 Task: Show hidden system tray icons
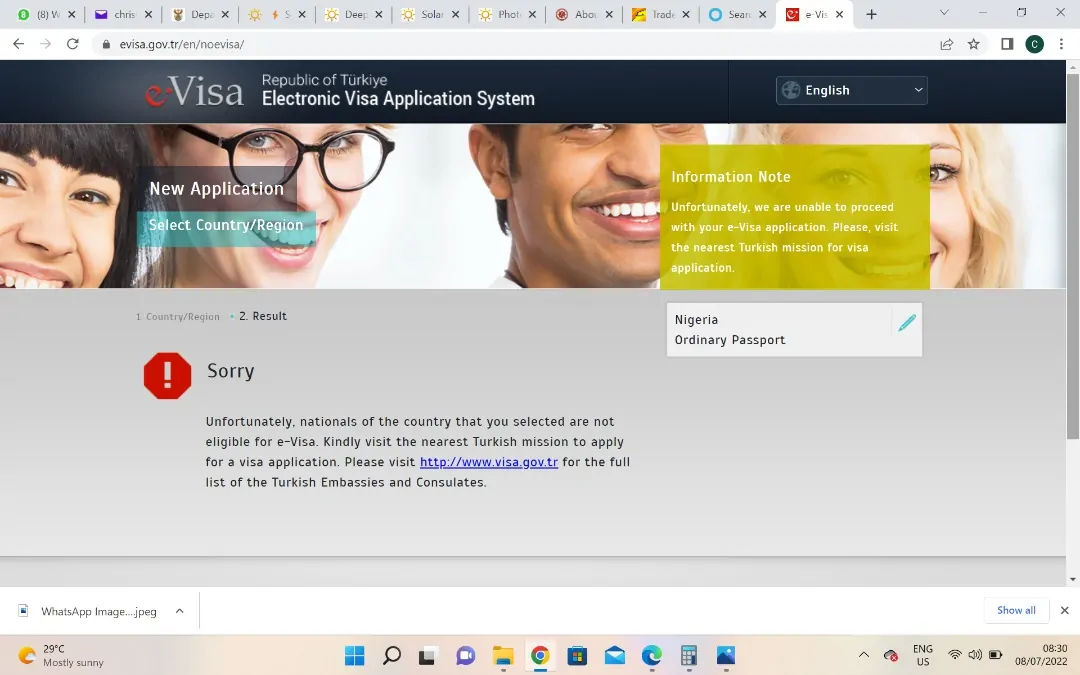tap(864, 656)
